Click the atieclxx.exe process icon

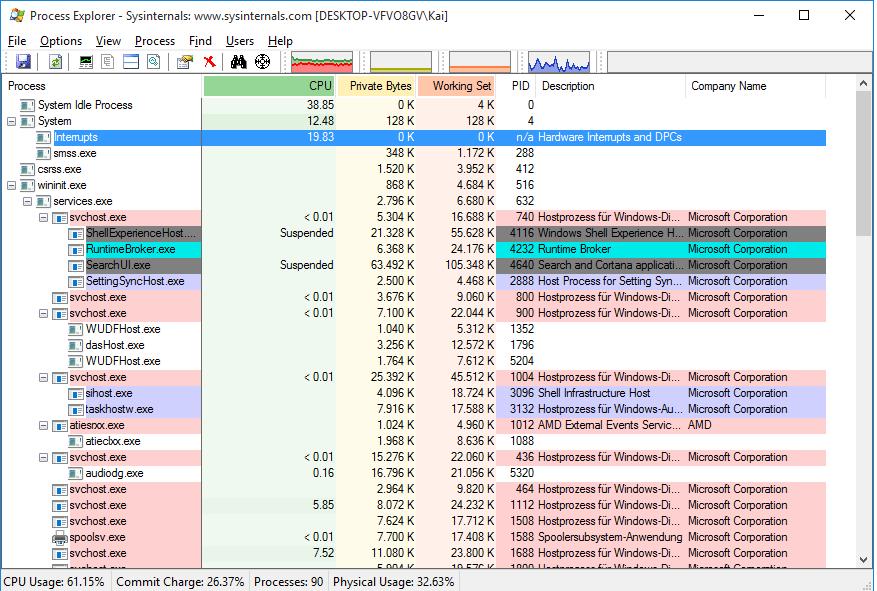pyautogui.click(x=76, y=442)
